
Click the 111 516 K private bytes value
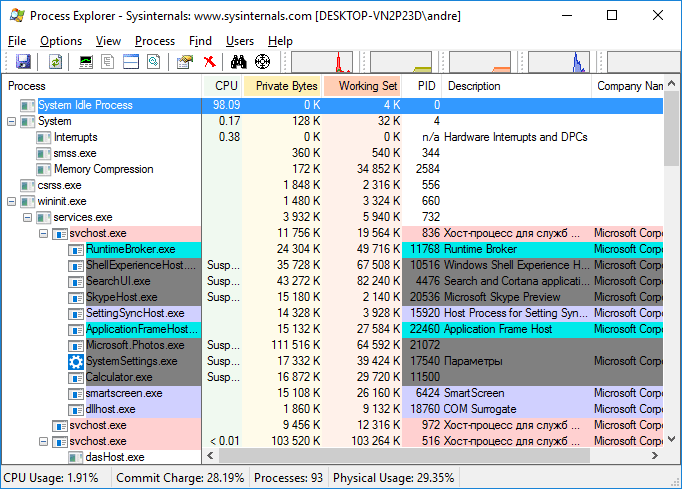click(x=296, y=345)
